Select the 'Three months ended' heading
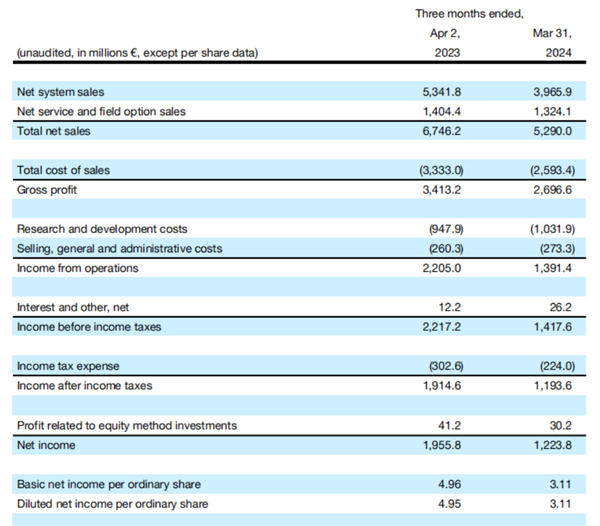This screenshot has height=526, width=600. (x=469, y=13)
